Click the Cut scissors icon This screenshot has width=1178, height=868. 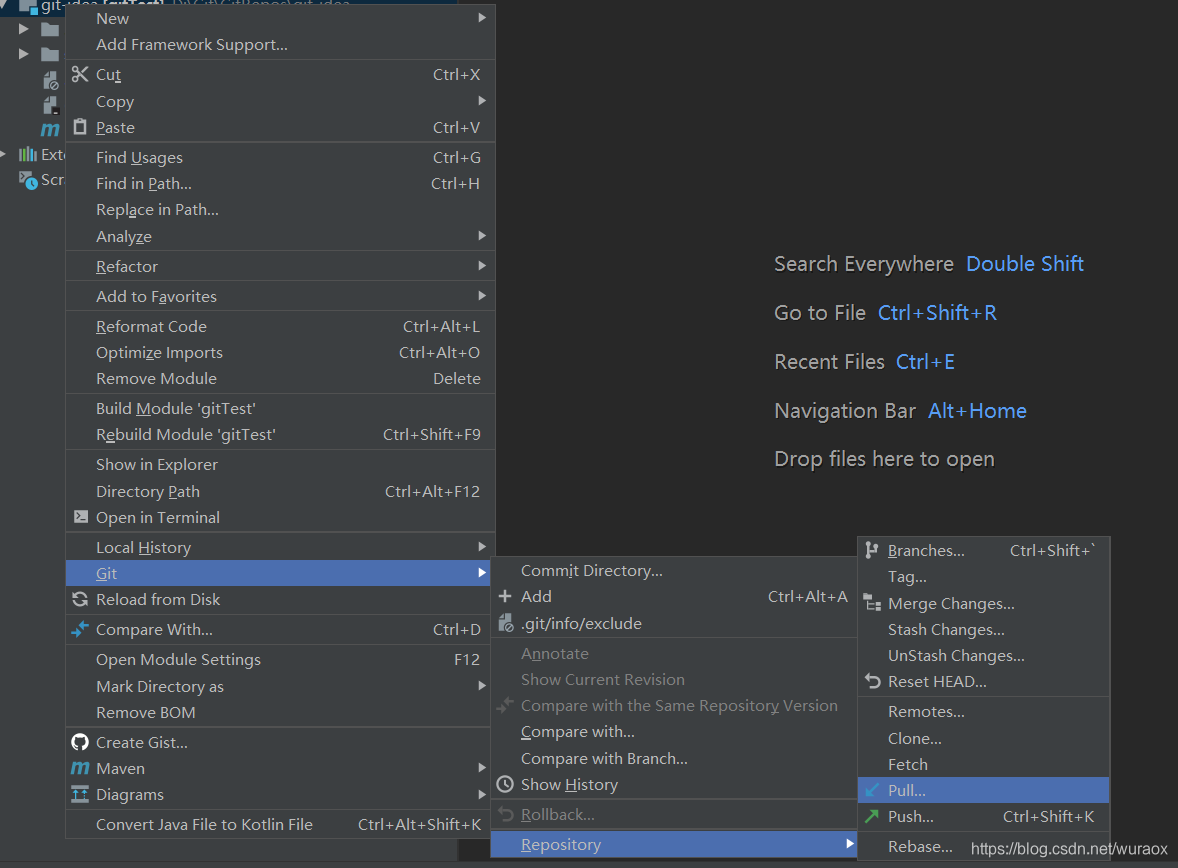(x=80, y=74)
